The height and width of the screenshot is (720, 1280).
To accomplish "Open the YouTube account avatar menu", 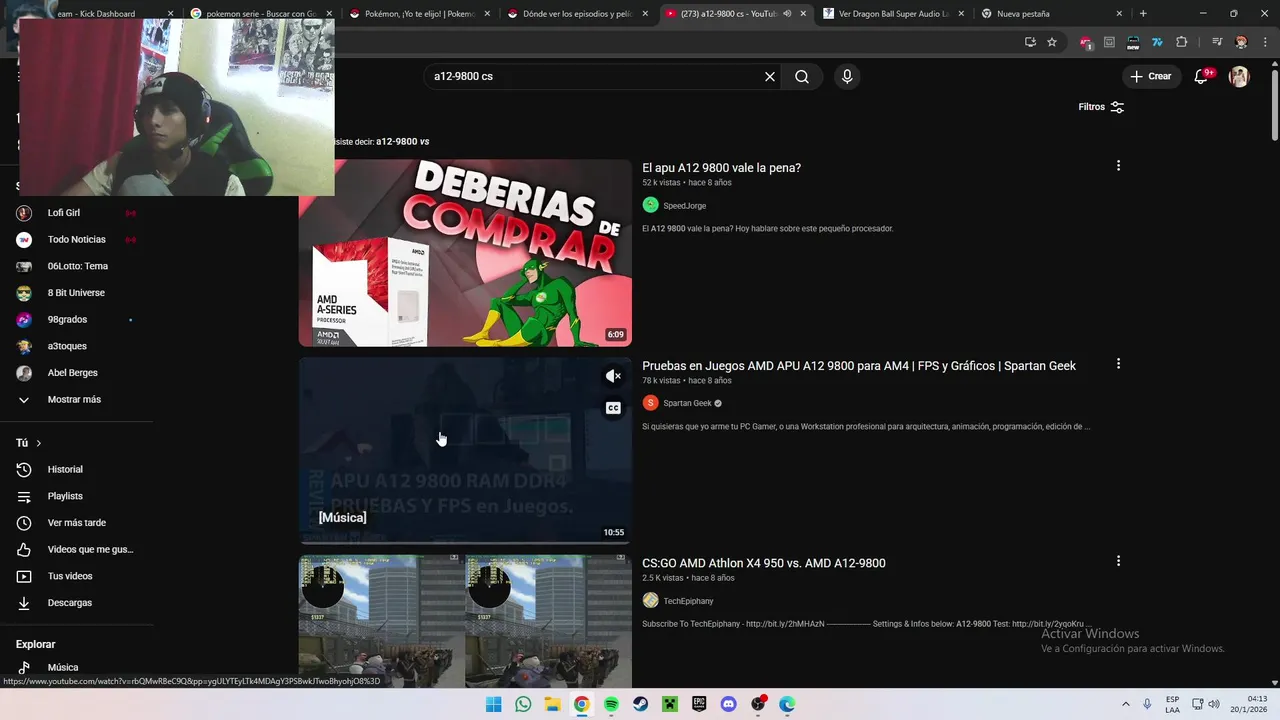I will point(1239,76).
